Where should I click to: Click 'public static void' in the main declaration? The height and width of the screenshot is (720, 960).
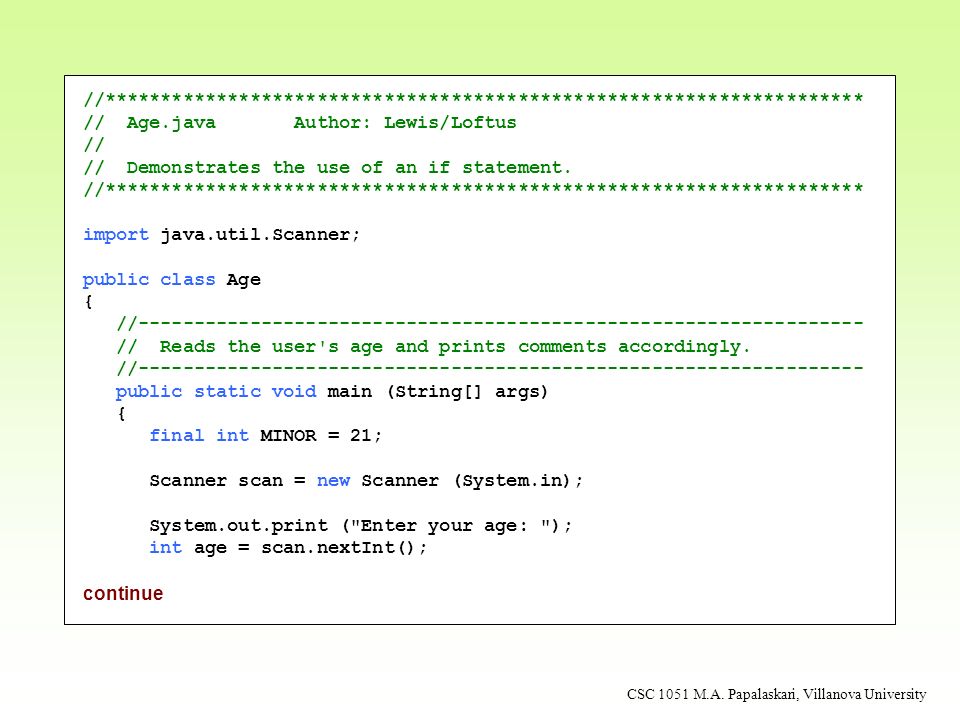(216, 392)
